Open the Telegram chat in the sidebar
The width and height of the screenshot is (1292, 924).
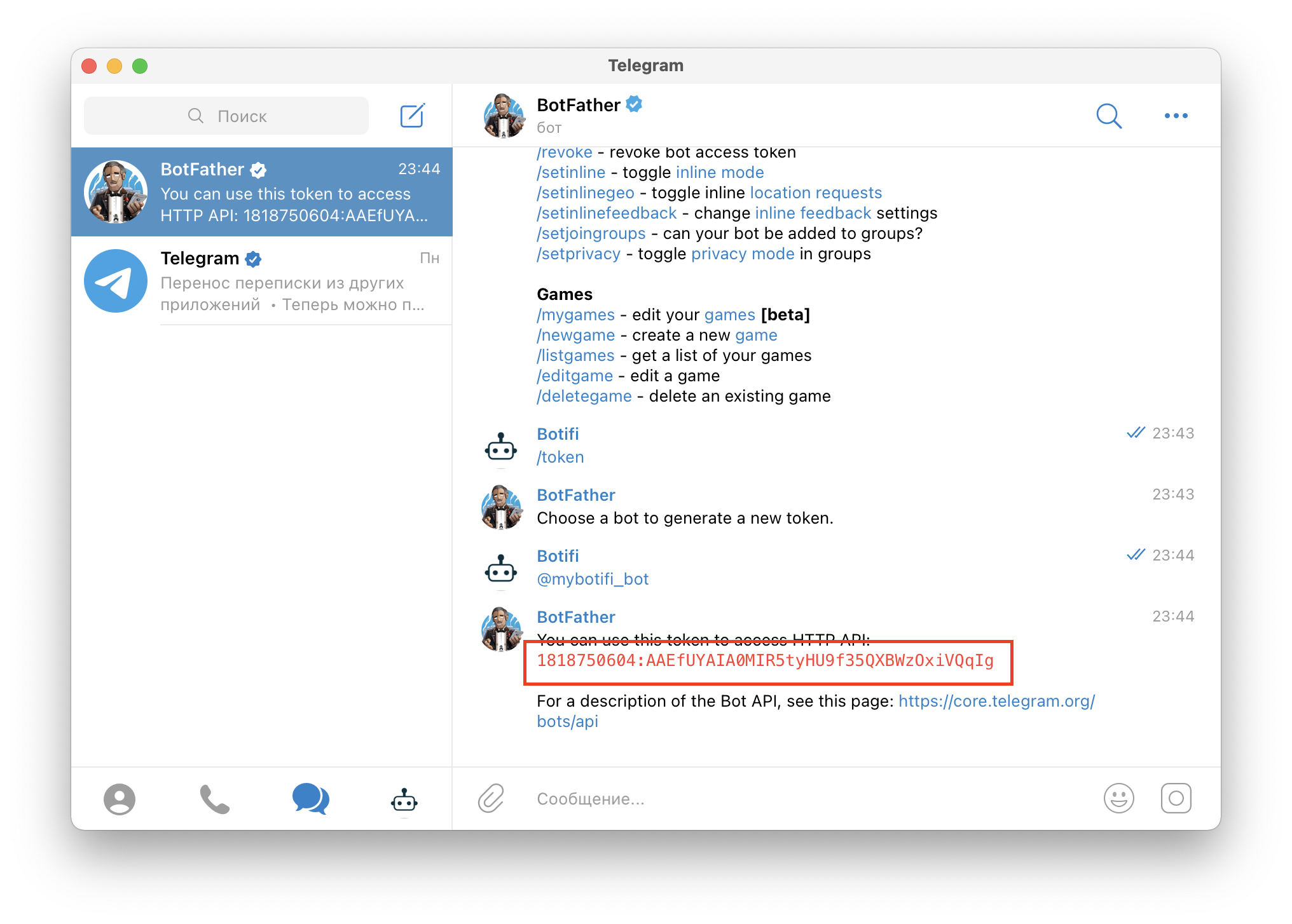click(262, 281)
